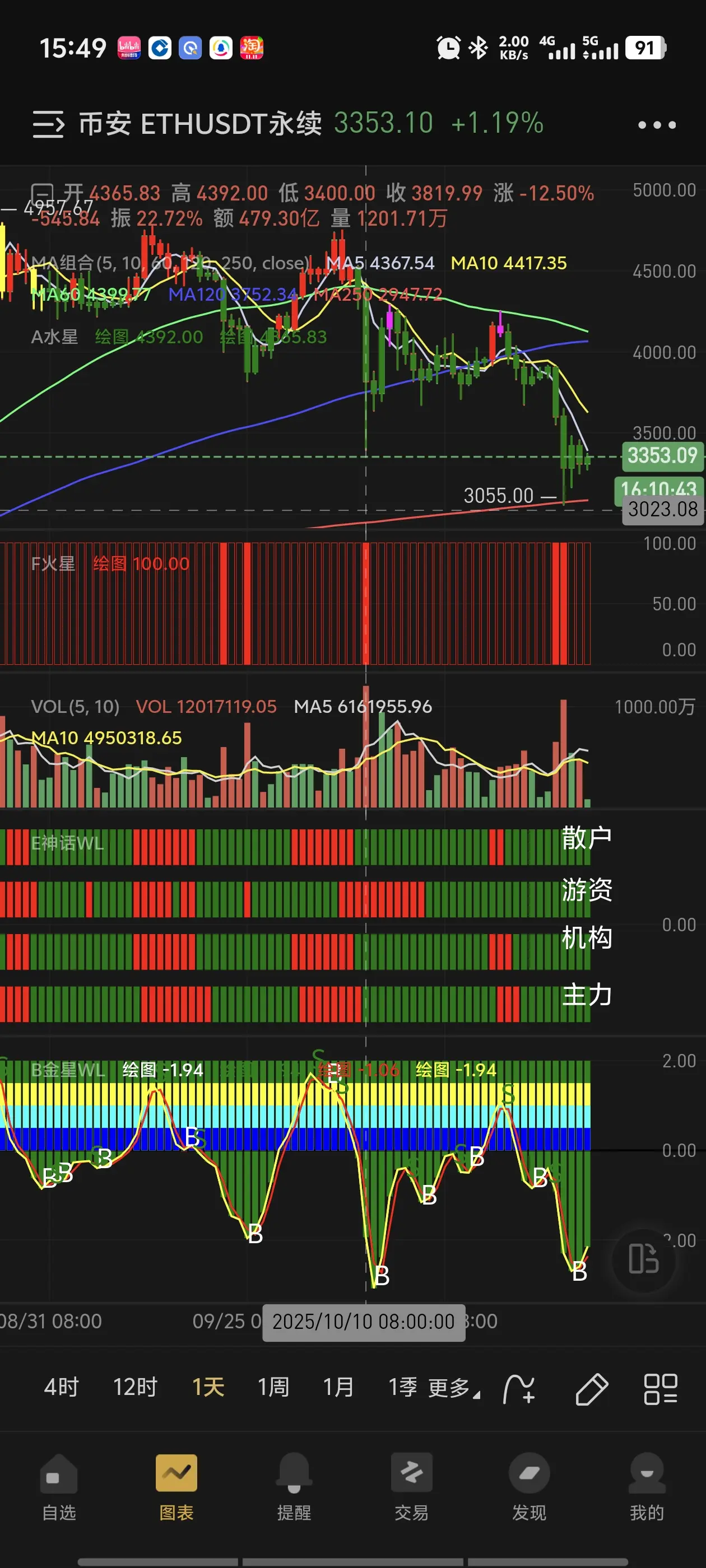Tap the 08/31 08:00 time axis label

click(x=51, y=1321)
